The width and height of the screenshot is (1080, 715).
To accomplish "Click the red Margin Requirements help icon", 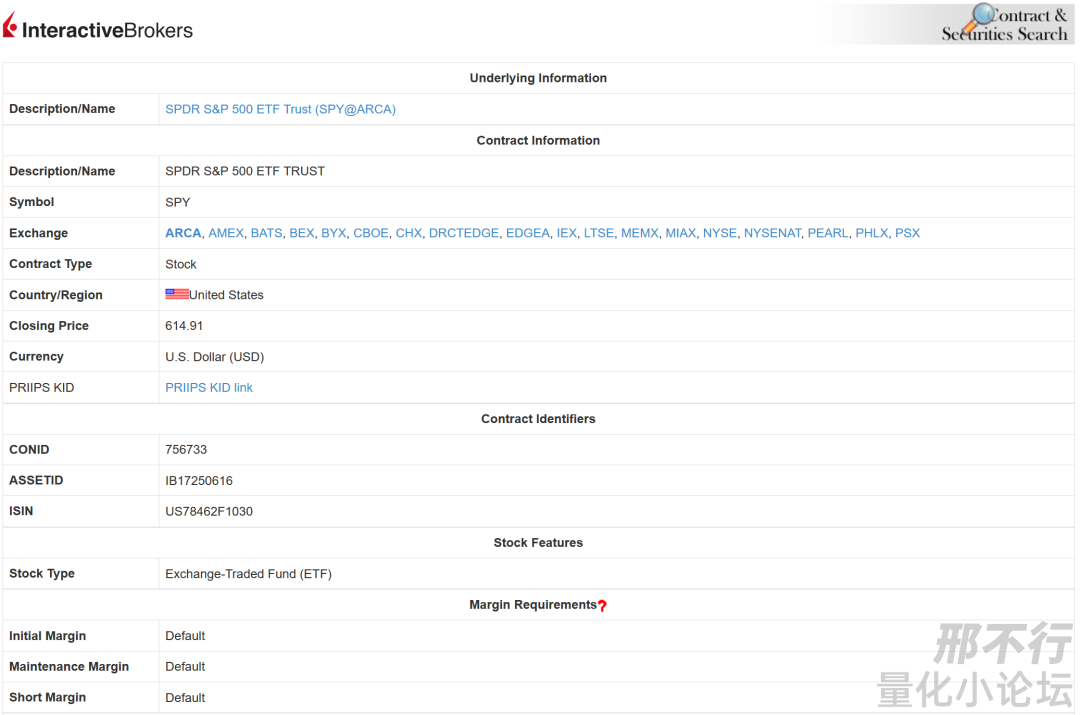I will tap(603, 605).
